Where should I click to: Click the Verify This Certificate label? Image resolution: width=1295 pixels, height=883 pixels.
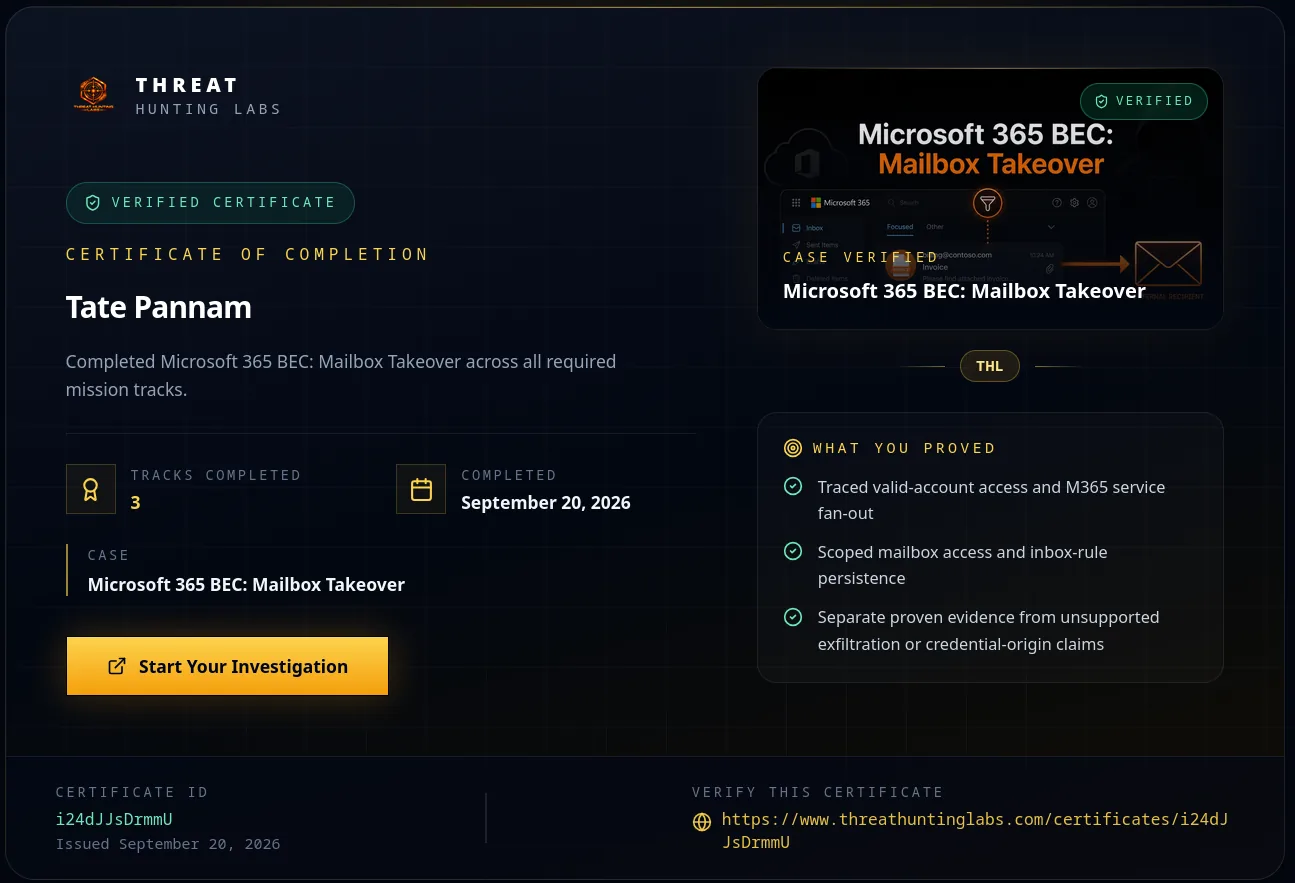point(817,792)
